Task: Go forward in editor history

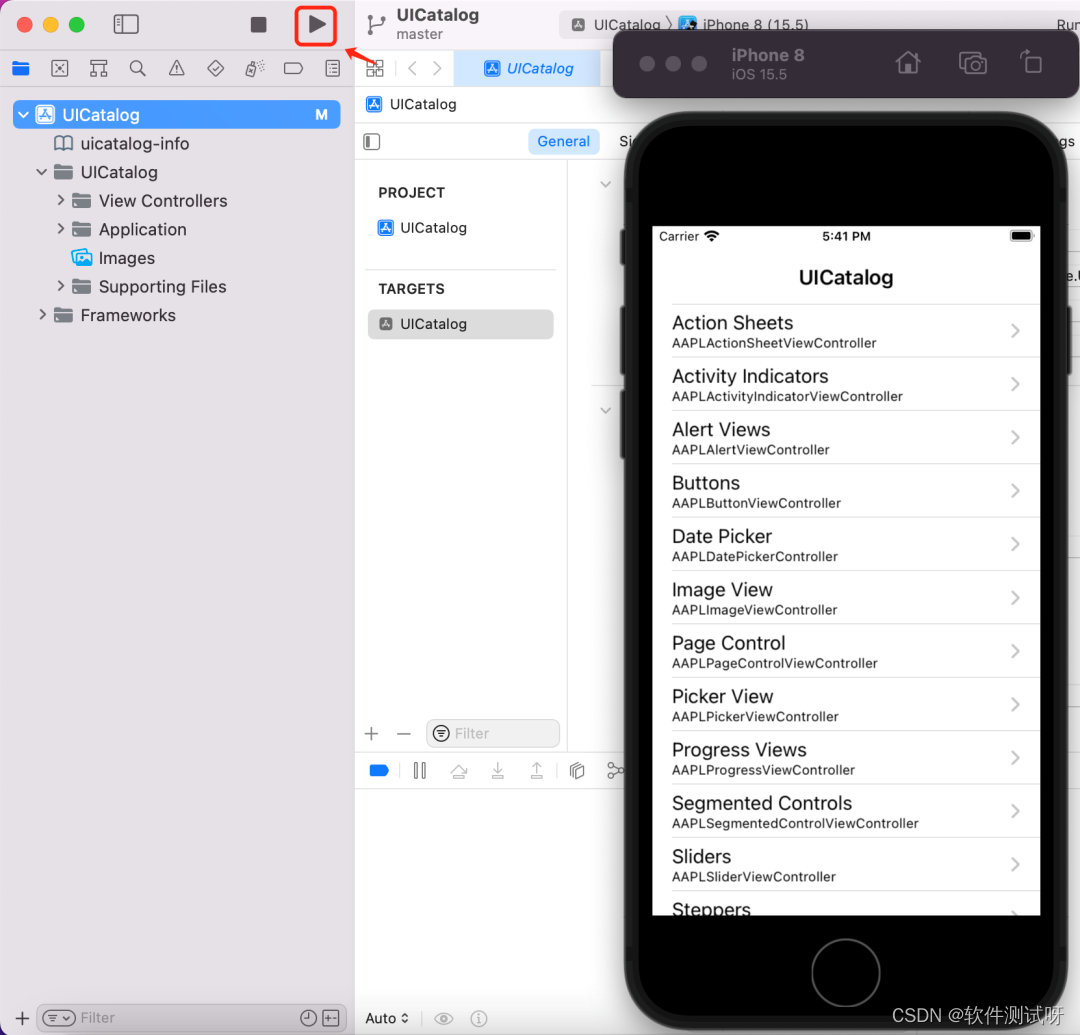Action: coord(437,68)
